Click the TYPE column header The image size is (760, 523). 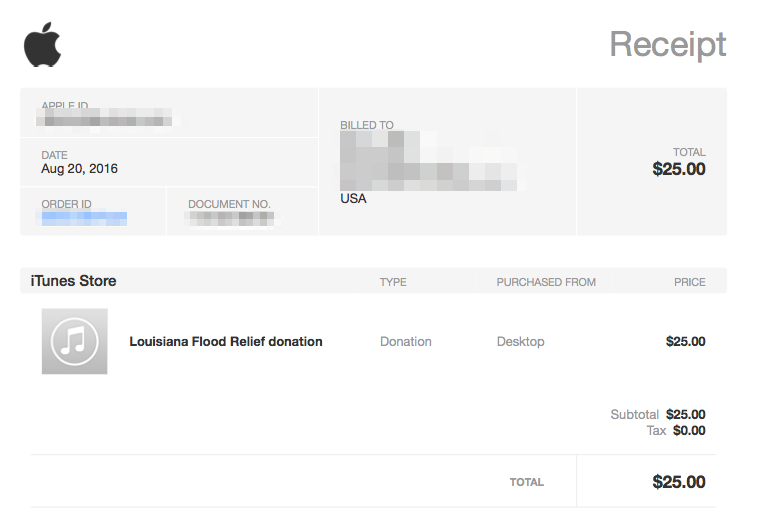pyautogui.click(x=393, y=282)
